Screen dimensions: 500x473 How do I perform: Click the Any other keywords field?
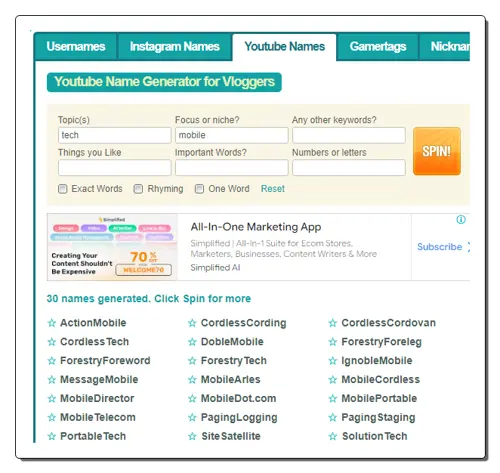[x=349, y=135]
